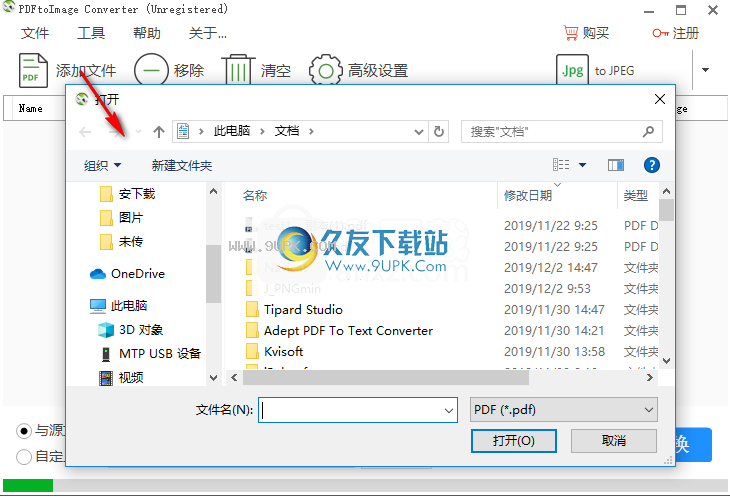Click the Remove minus circle icon

151,70
